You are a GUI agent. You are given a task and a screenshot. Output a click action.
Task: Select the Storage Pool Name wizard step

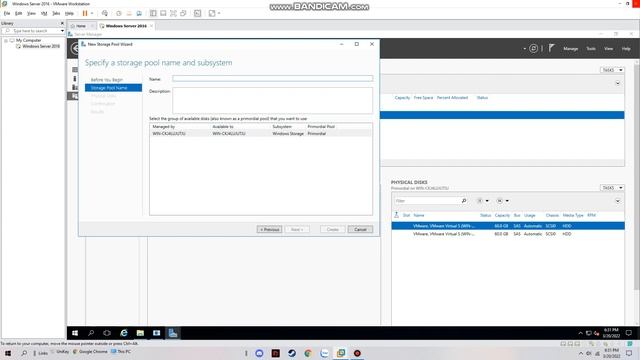point(113,88)
